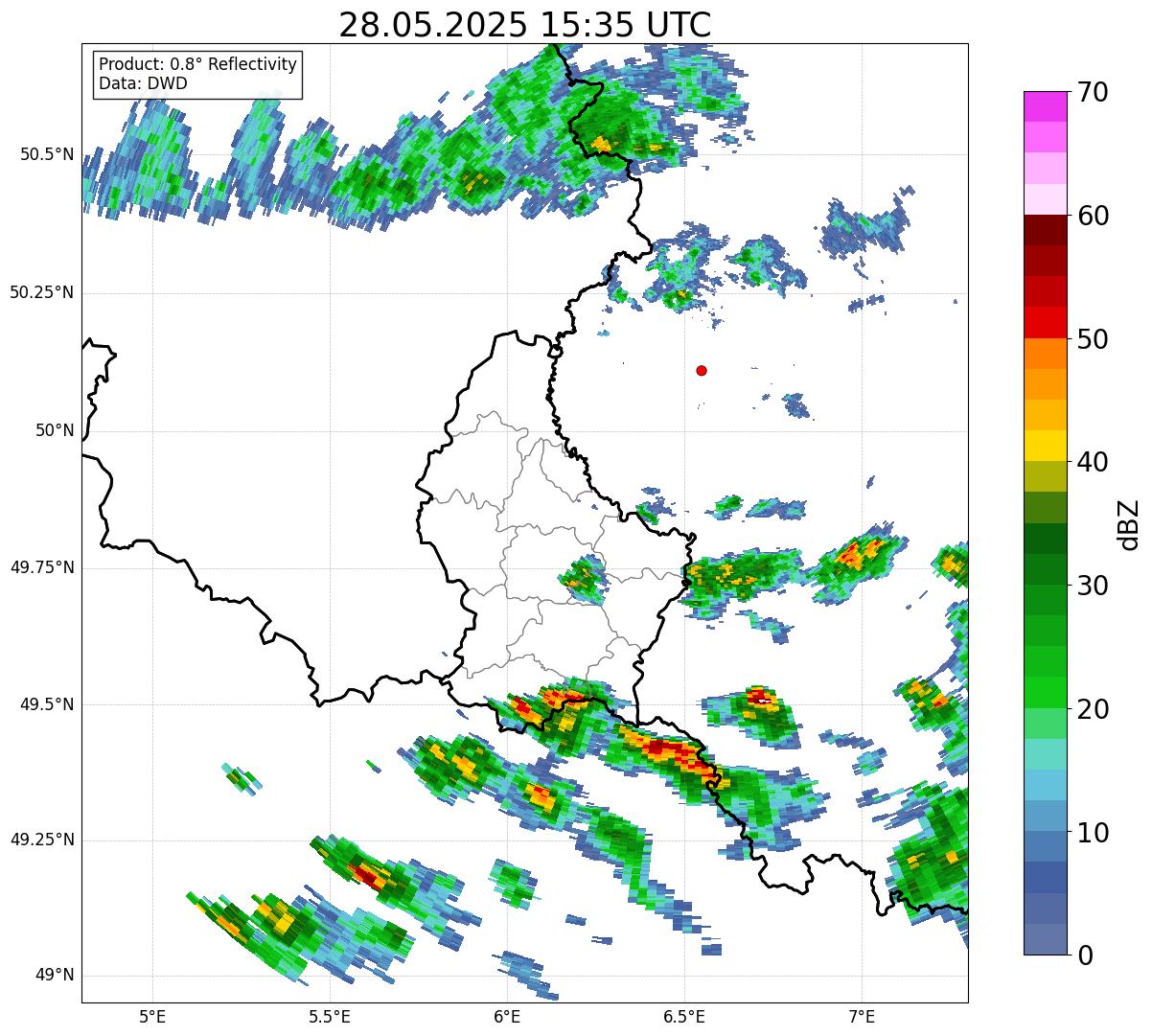Click the '6.5°E' longitude label

coord(684,1016)
